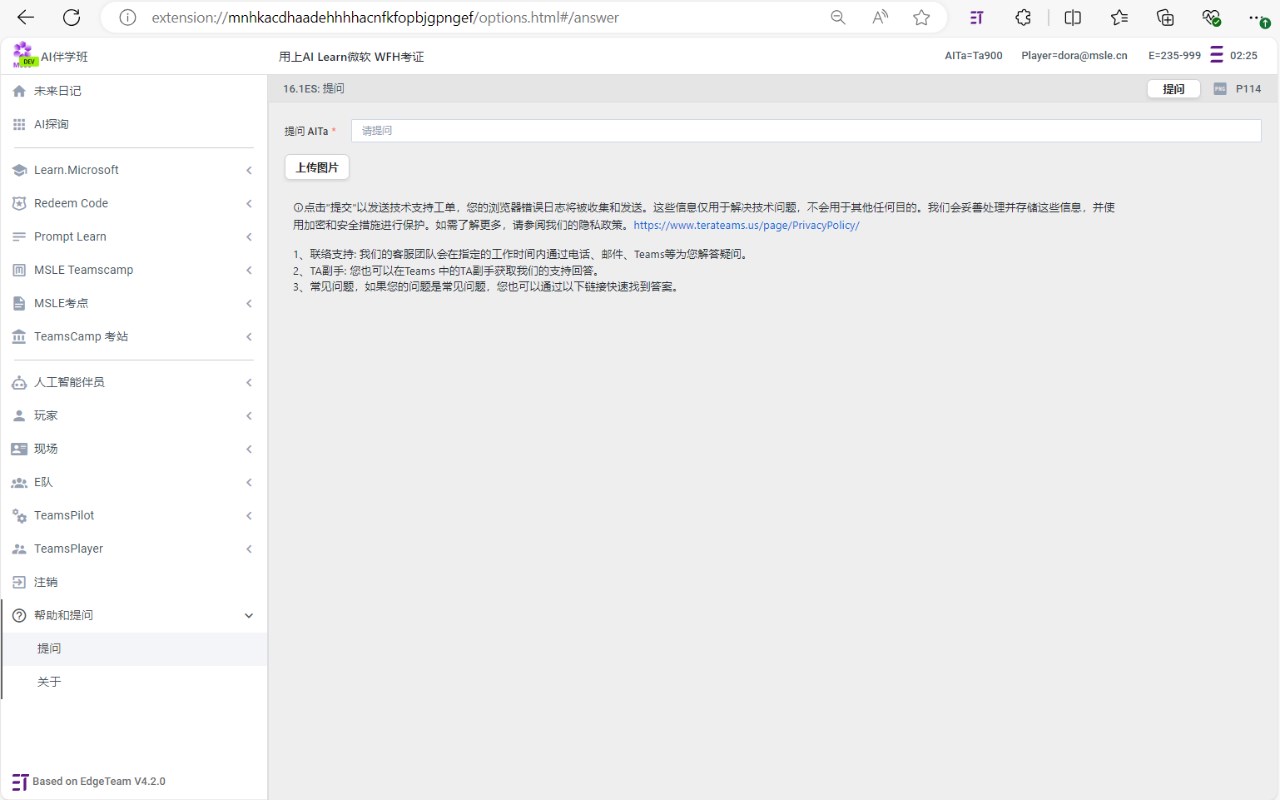Expand the E队 chevron
The height and width of the screenshot is (800, 1280).
pyautogui.click(x=249, y=483)
